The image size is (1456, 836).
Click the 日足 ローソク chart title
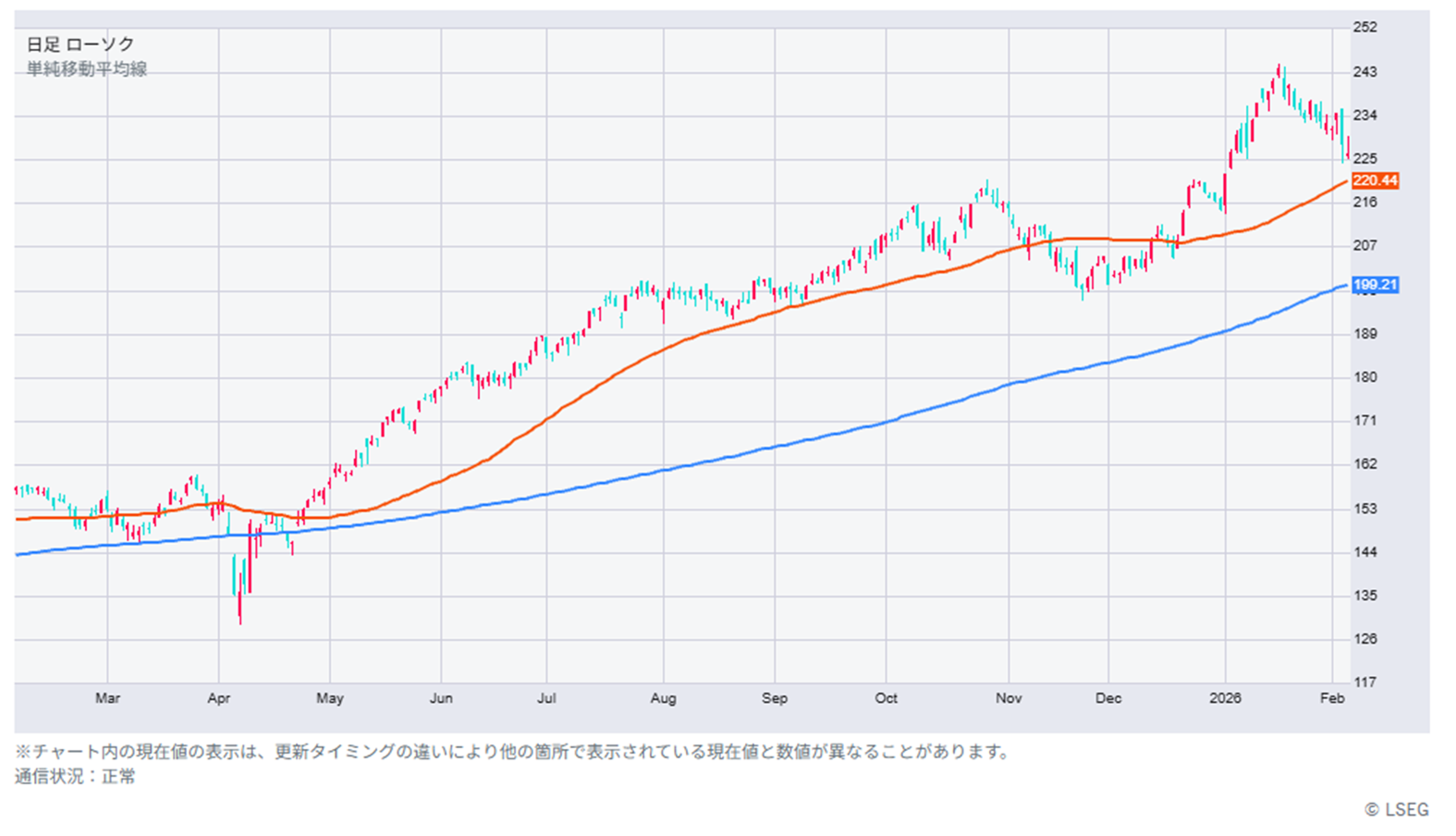pos(80,44)
